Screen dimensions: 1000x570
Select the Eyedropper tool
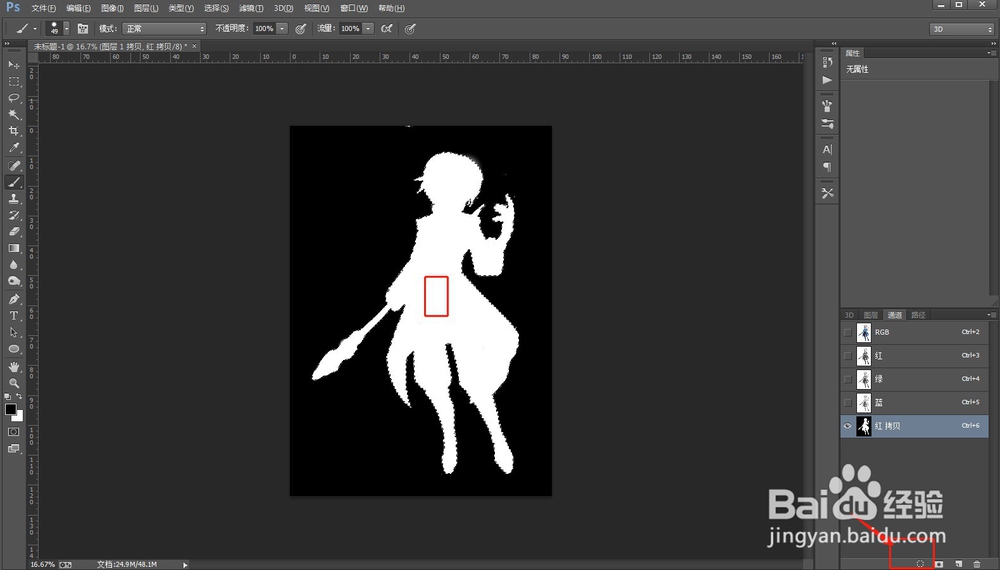point(13,148)
